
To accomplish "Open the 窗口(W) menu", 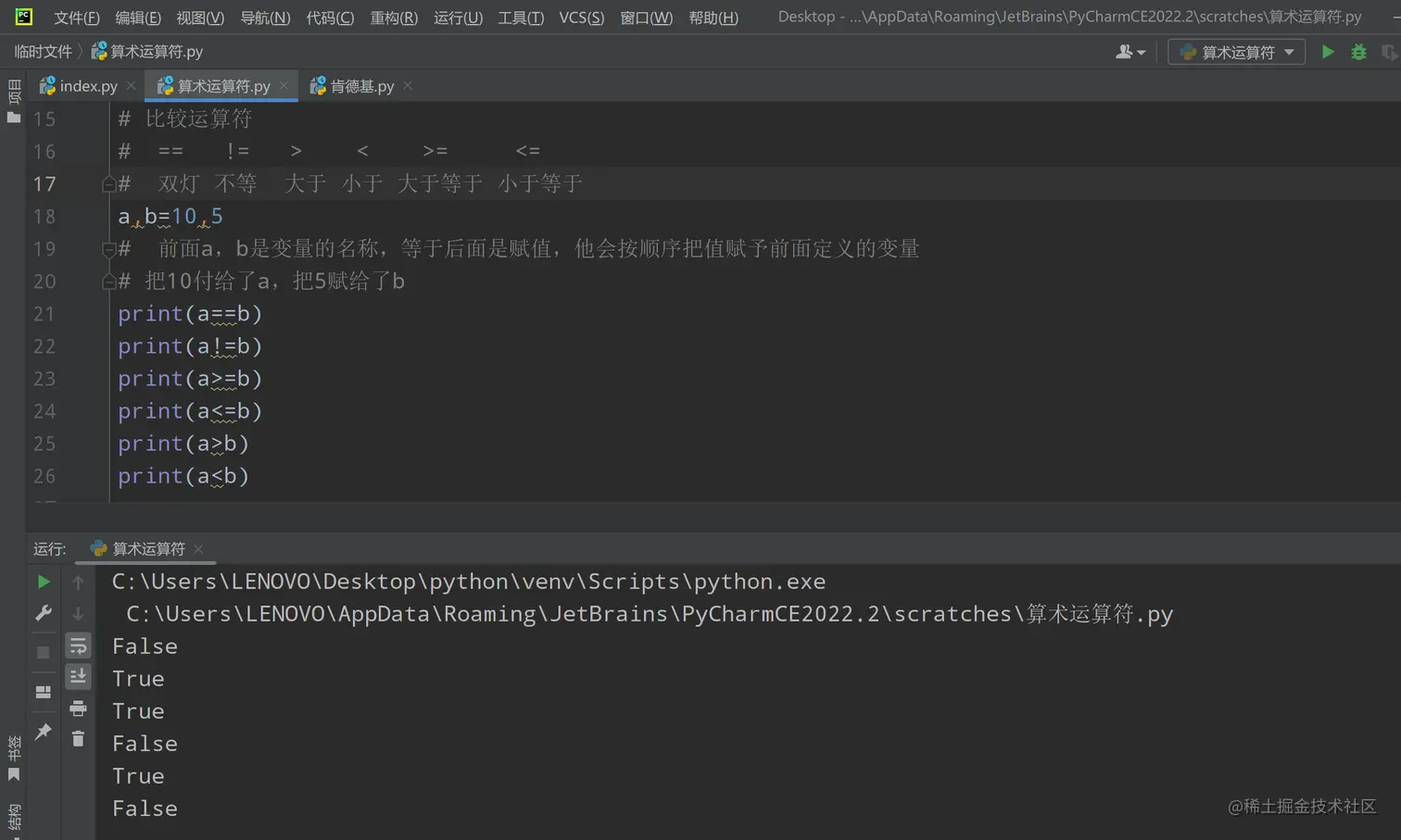I will point(647,18).
